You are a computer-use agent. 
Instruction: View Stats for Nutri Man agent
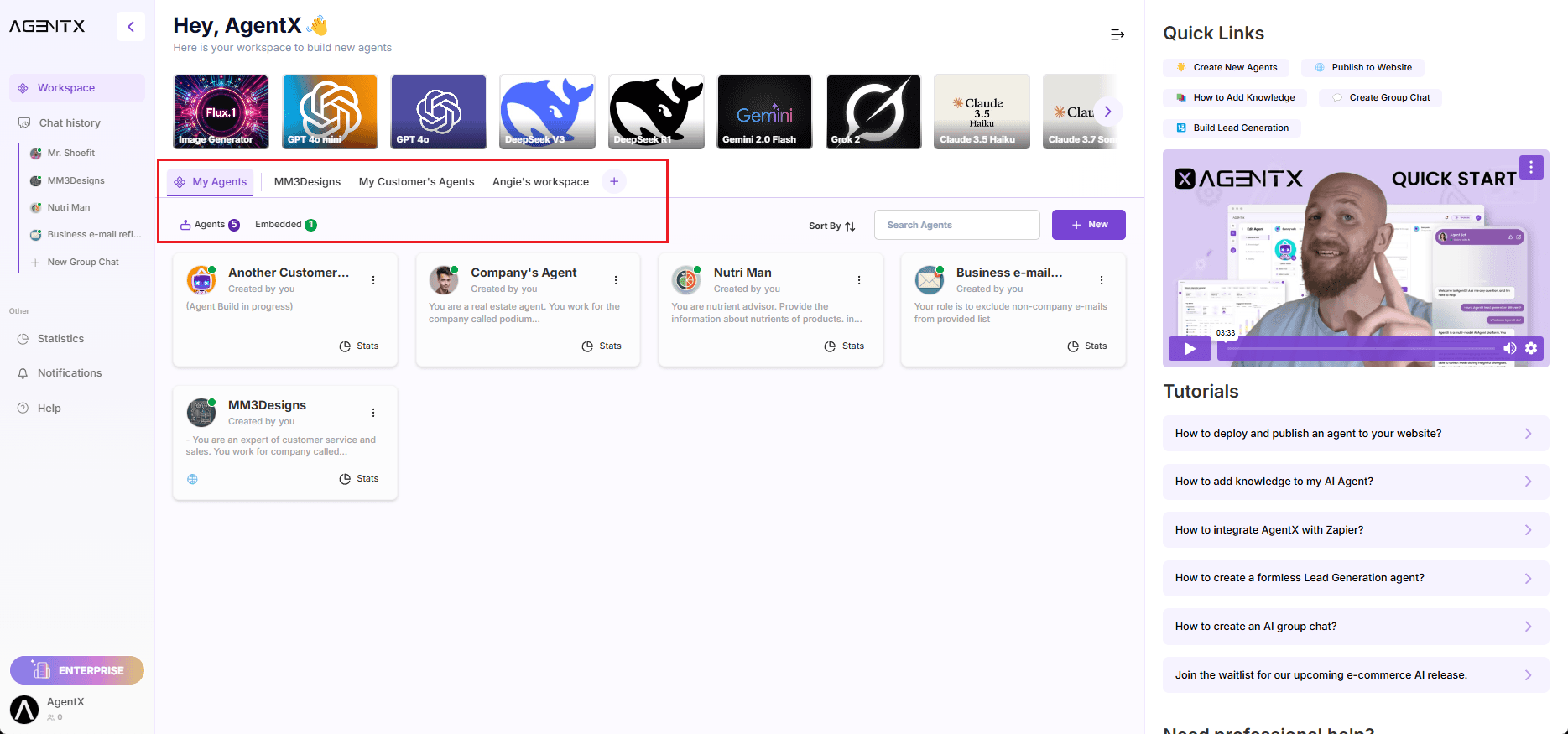click(844, 346)
